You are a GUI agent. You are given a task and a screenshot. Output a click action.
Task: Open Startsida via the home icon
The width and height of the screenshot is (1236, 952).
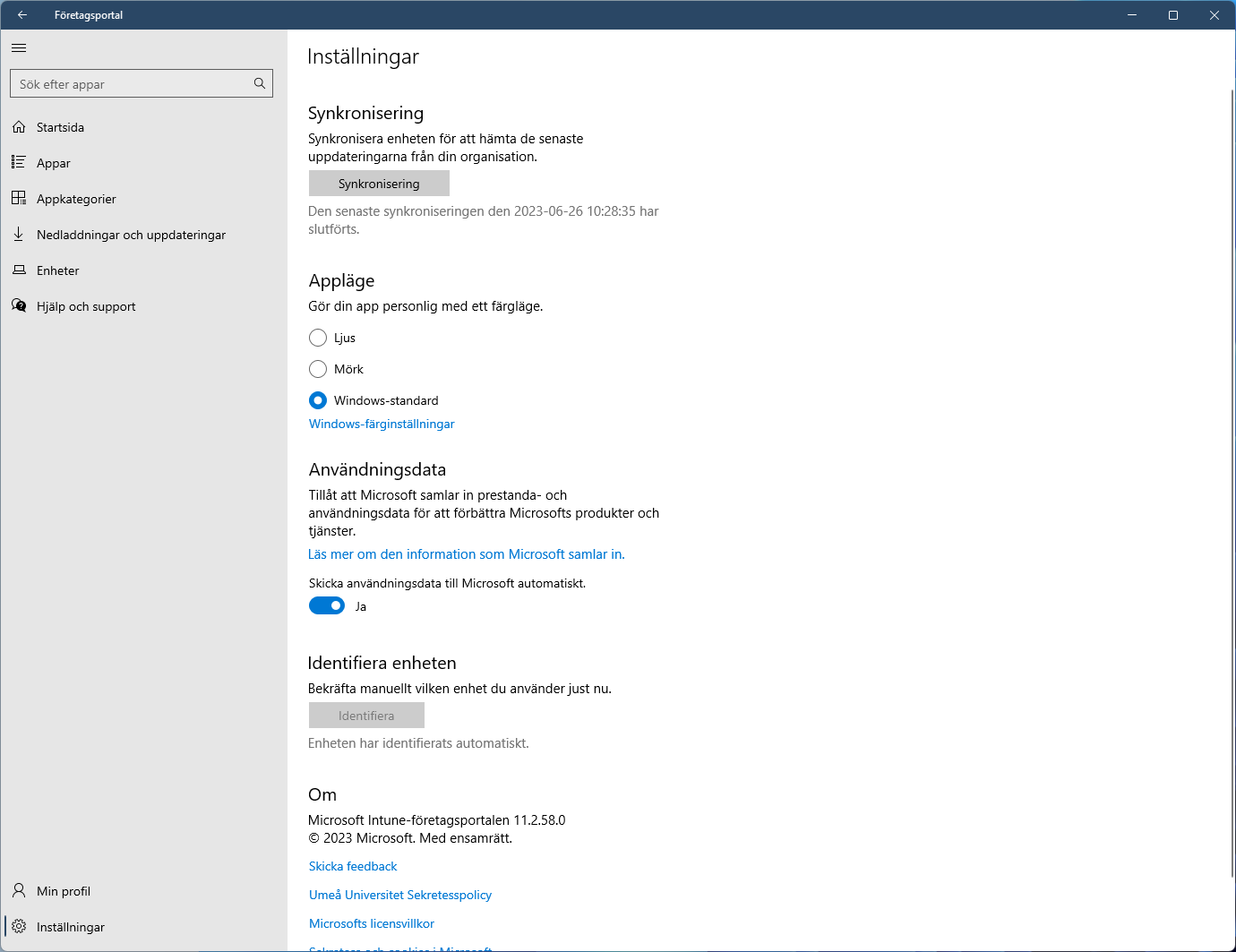click(19, 127)
